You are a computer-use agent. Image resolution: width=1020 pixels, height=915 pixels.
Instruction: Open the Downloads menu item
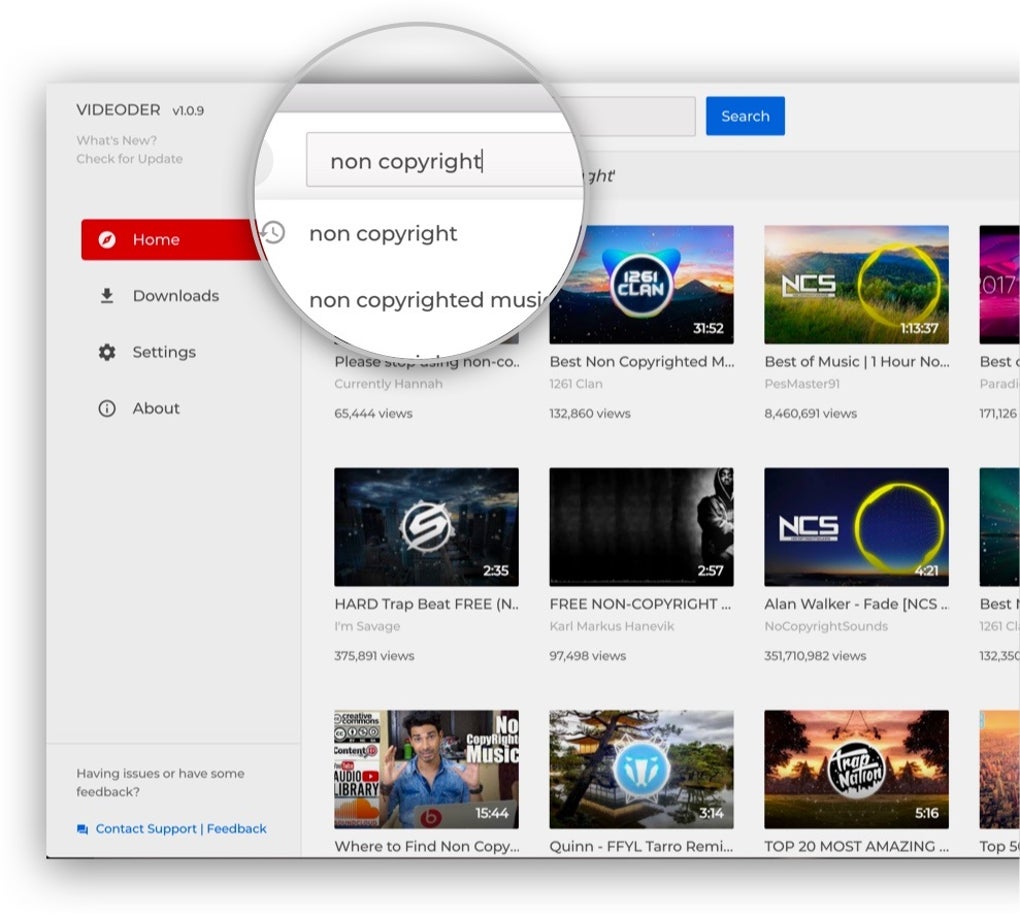click(176, 296)
